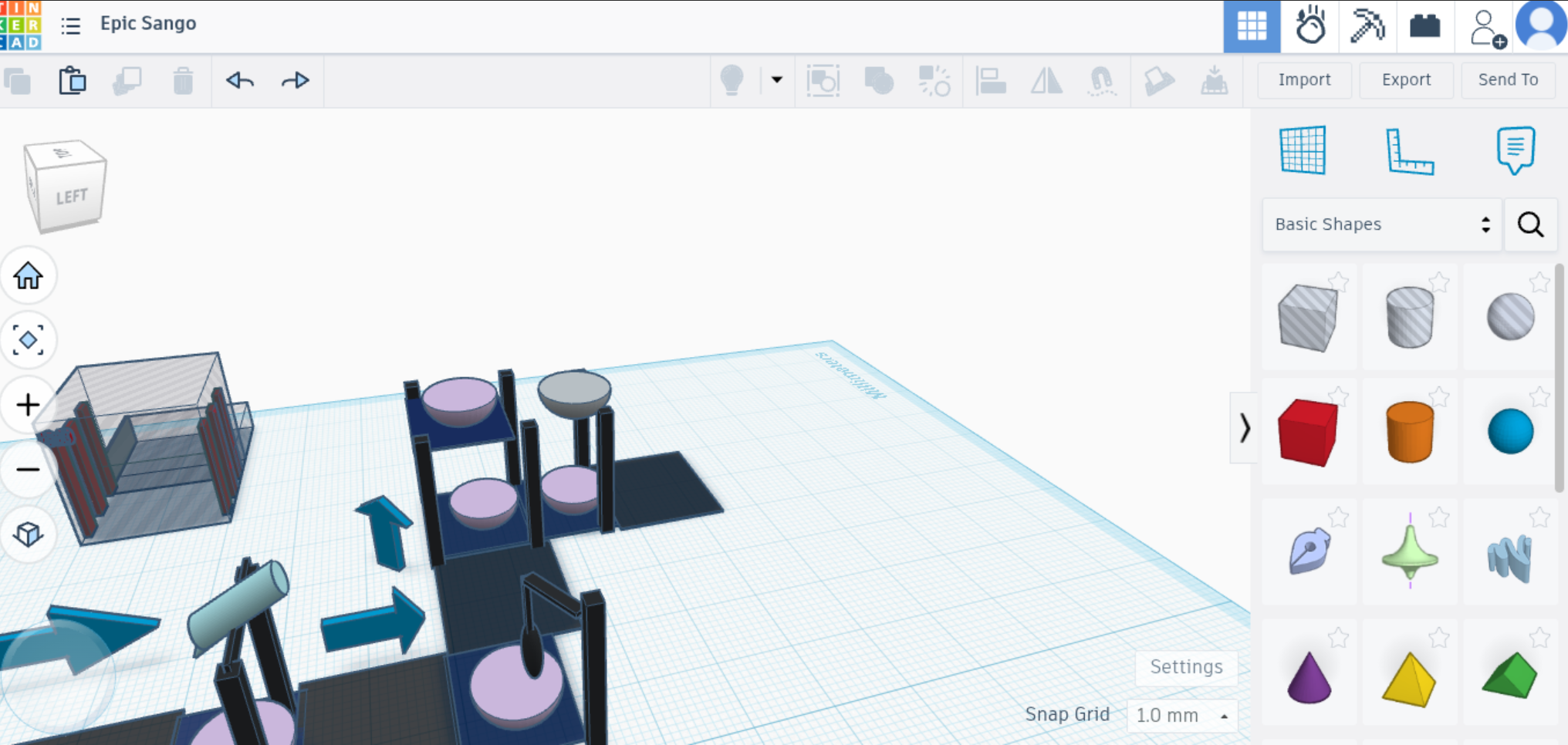This screenshot has width=1568, height=745.
Task: Open the Basic Shapes dropdown
Action: 1382,224
